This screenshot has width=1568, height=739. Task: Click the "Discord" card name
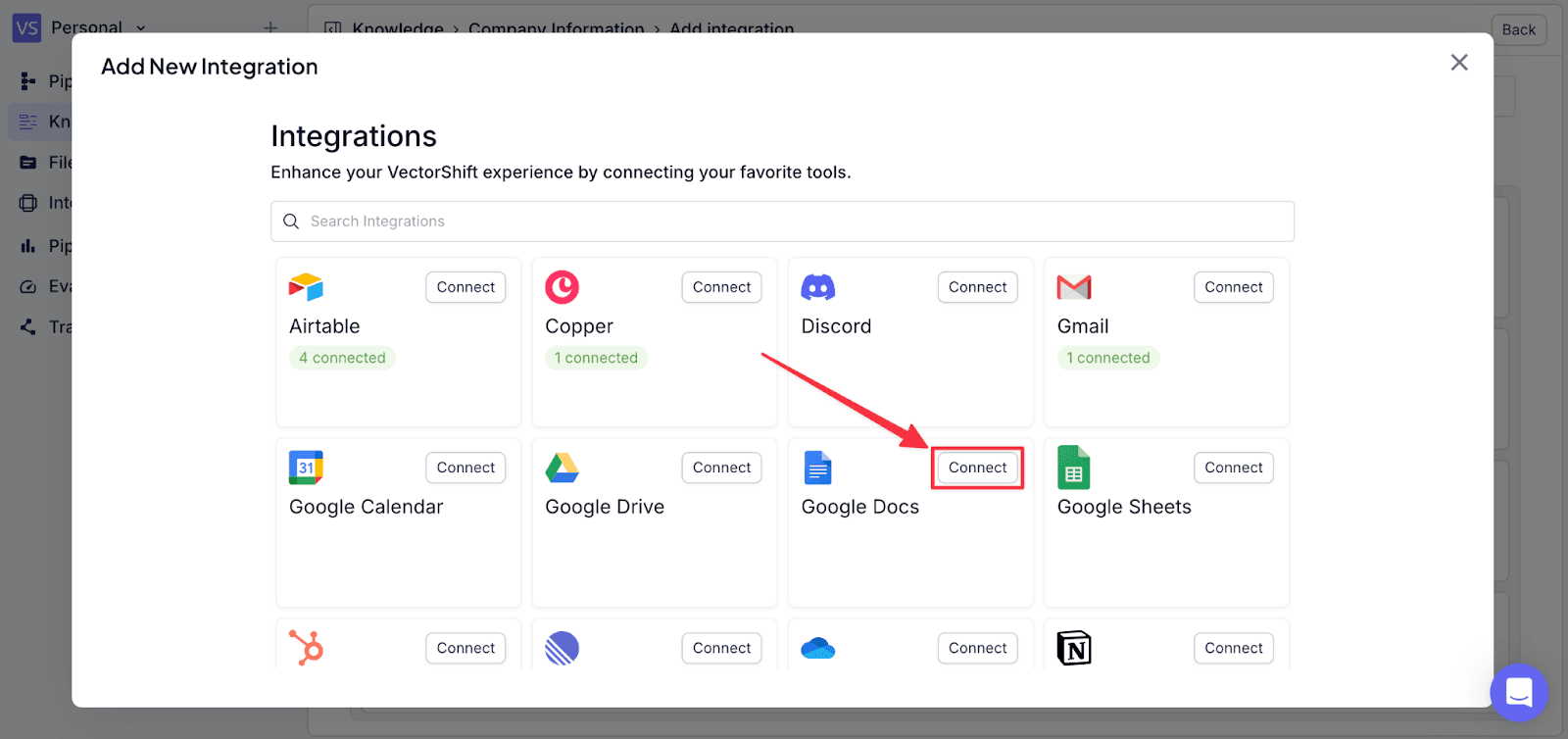[x=836, y=326]
